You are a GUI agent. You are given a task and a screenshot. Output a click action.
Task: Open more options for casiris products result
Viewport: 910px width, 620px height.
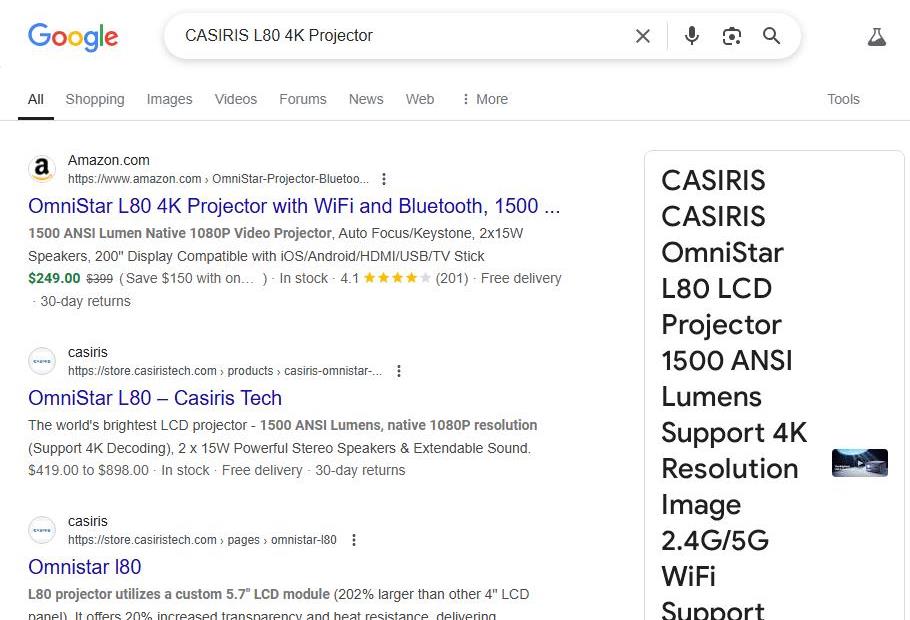point(399,371)
